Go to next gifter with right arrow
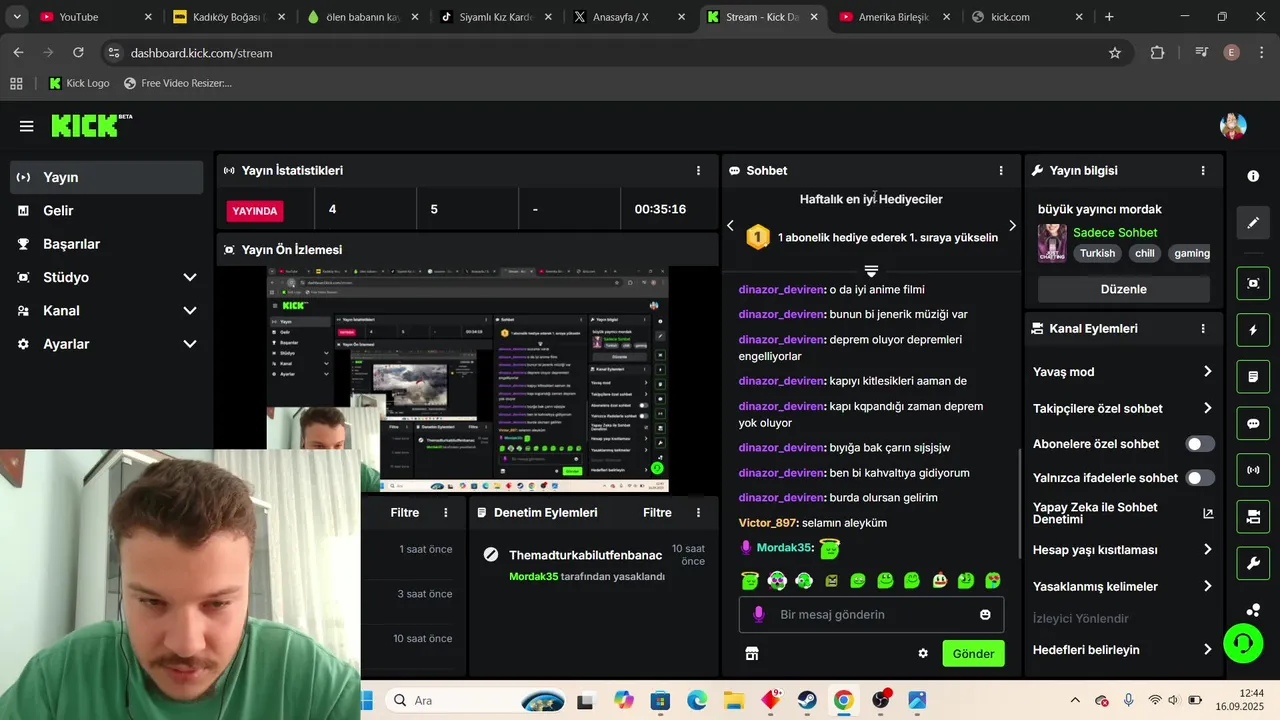 [x=1012, y=226]
